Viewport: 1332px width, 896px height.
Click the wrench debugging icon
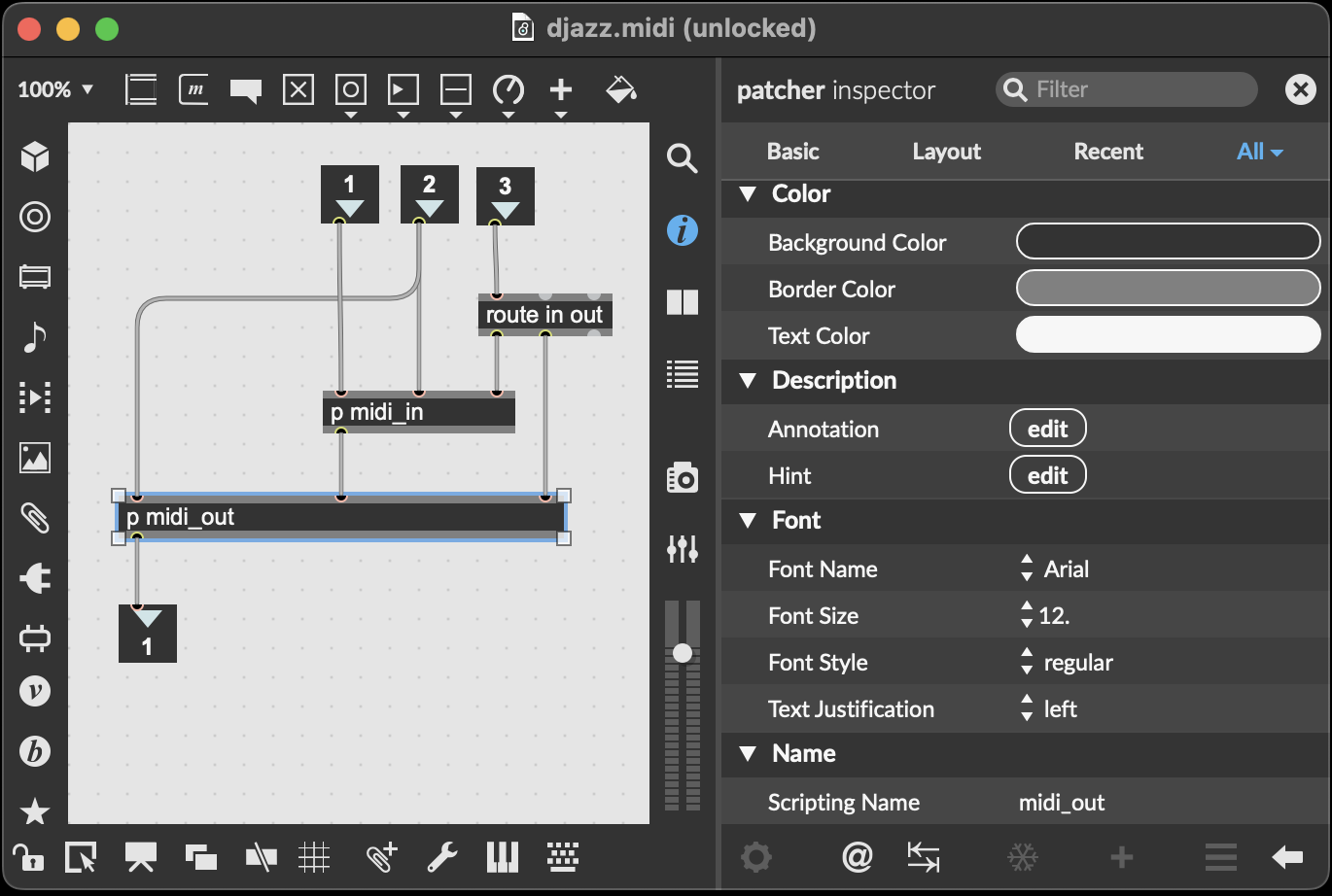(442, 856)
